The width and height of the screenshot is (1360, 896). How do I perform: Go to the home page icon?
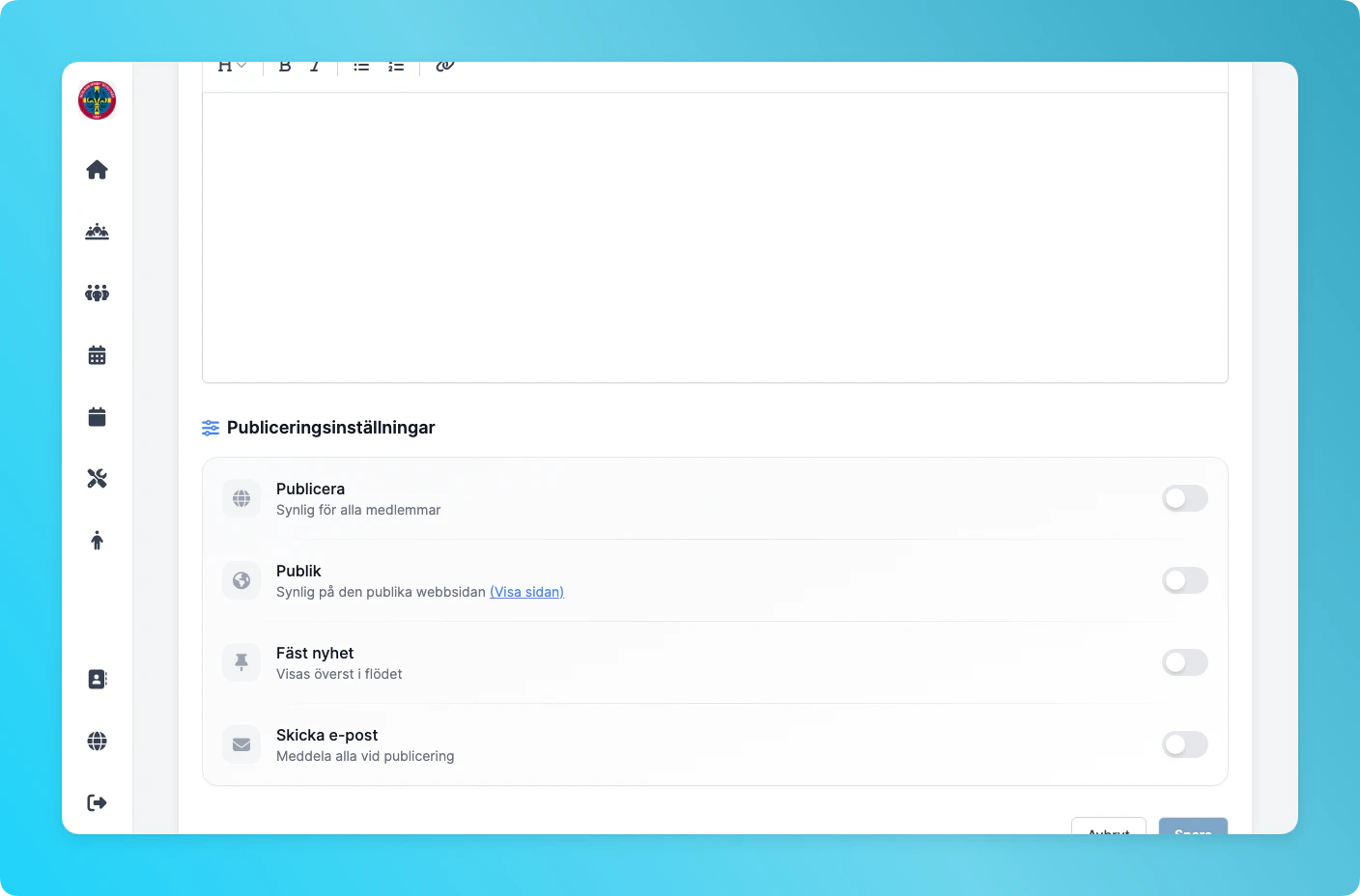point(97,170)
